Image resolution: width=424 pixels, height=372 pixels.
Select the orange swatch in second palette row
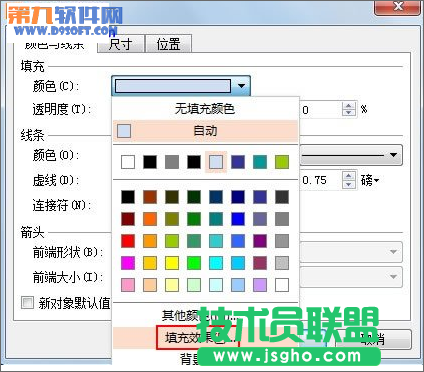[x=150, y=219]
